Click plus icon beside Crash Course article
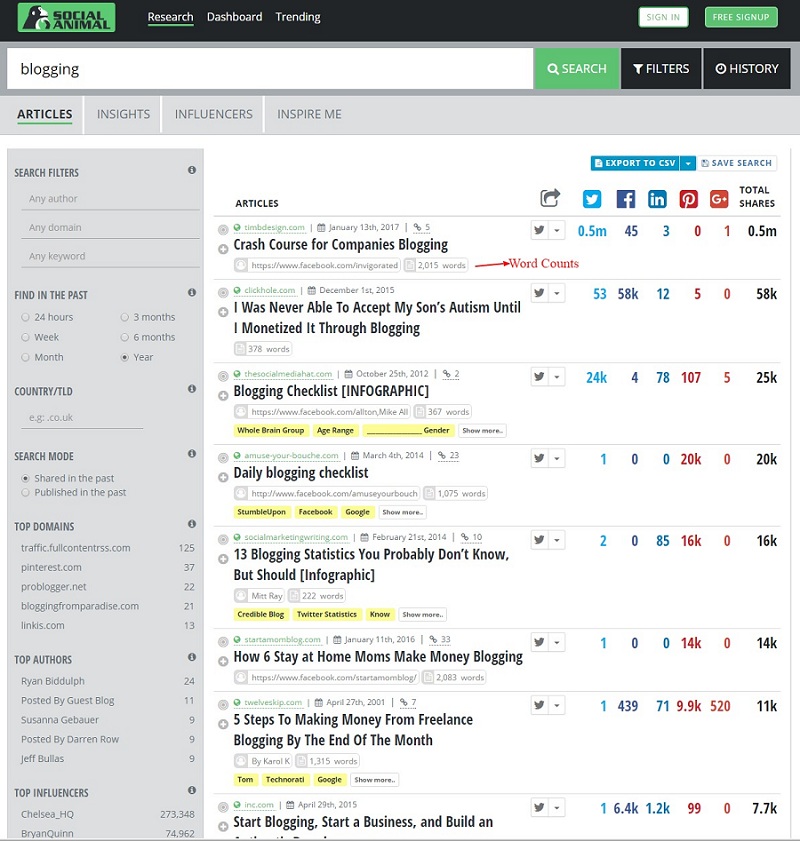The width and height of the screenshot is (800, 841). click(223, 249)
